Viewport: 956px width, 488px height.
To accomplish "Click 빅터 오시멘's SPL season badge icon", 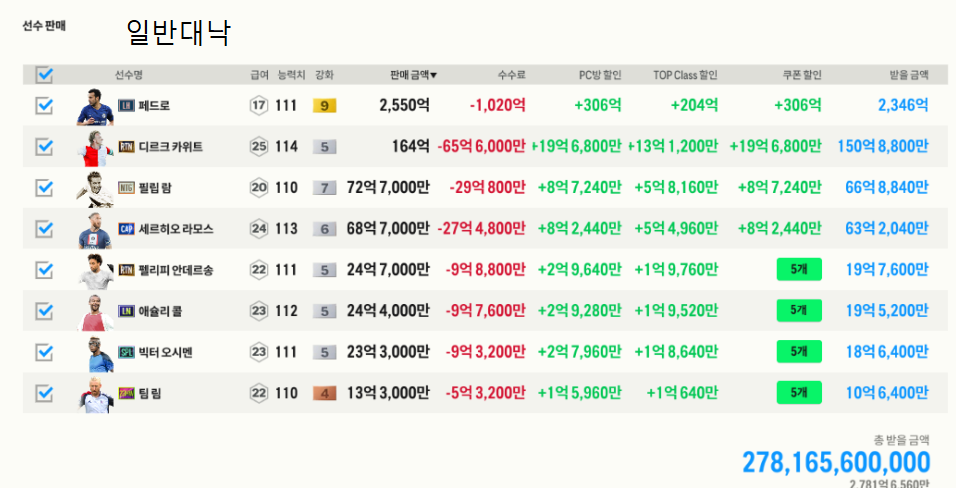I will click(126, 352).
